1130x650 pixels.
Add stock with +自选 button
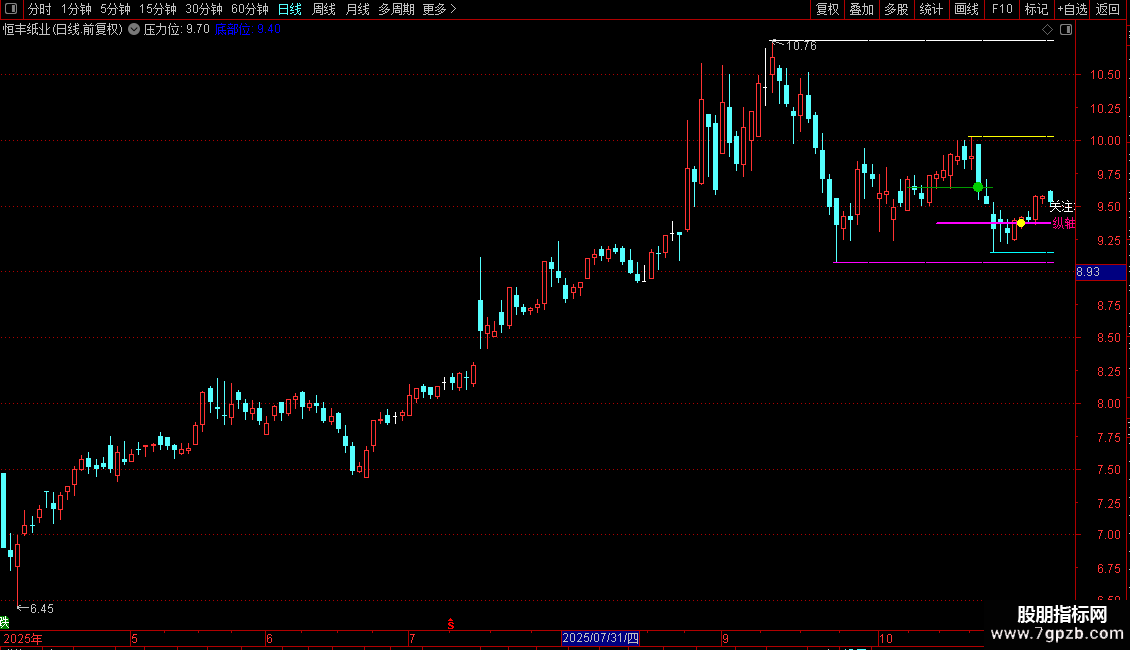click(1072, 9)
